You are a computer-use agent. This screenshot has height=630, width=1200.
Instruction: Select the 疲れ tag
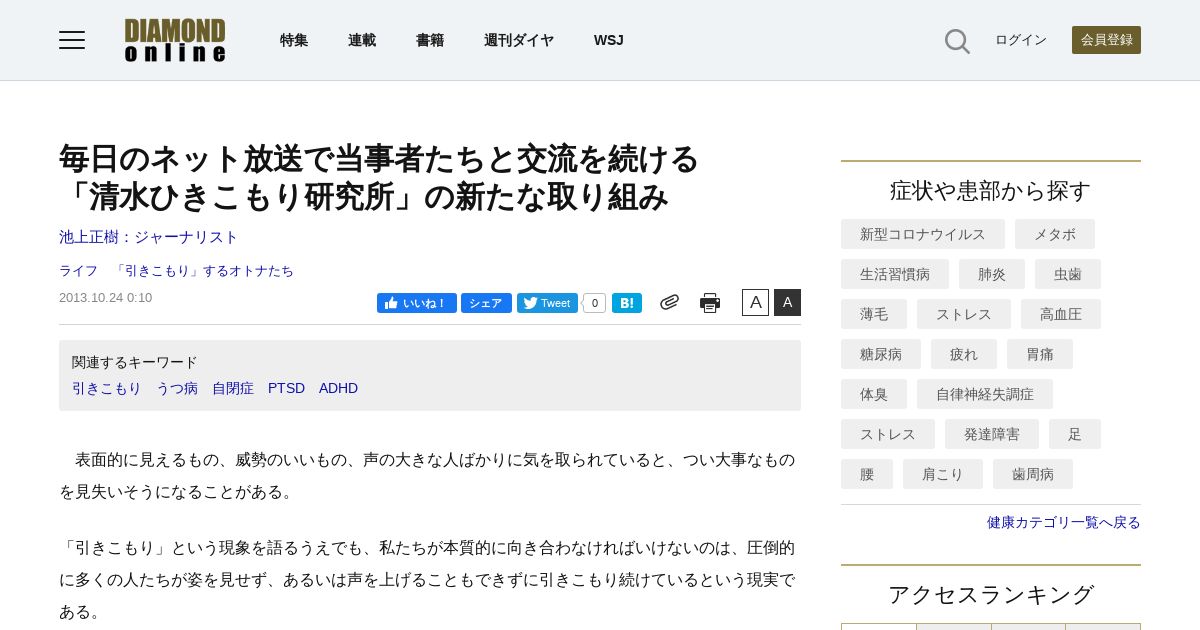[964, 354]
